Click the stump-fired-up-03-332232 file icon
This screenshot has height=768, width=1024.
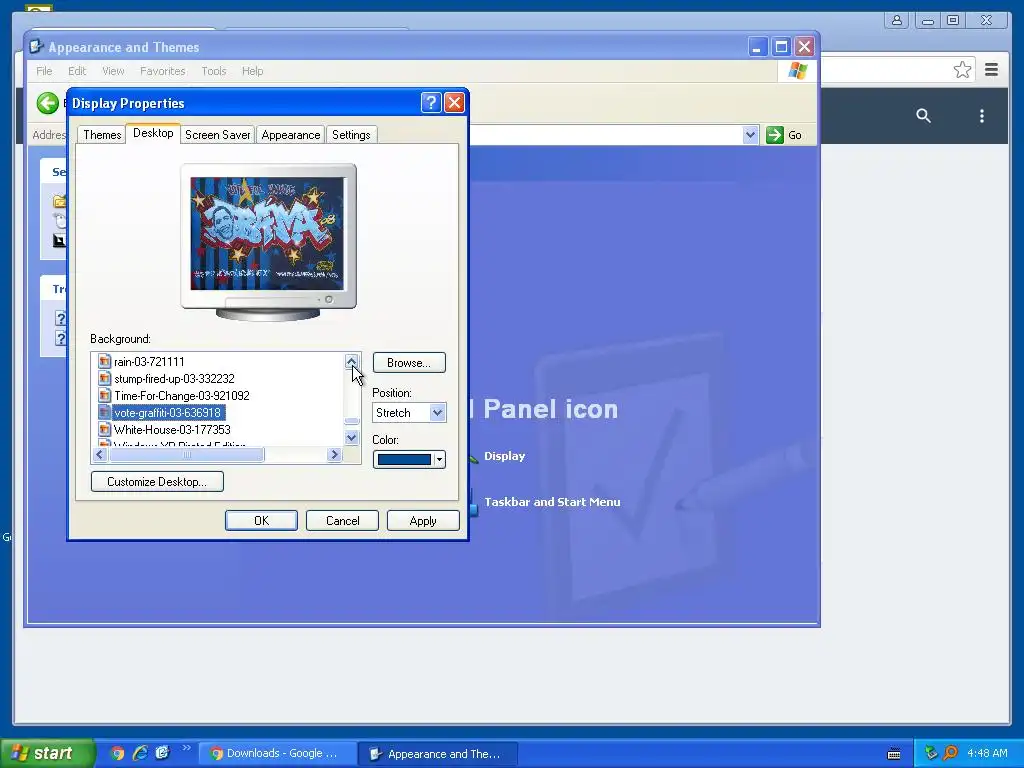104,378
